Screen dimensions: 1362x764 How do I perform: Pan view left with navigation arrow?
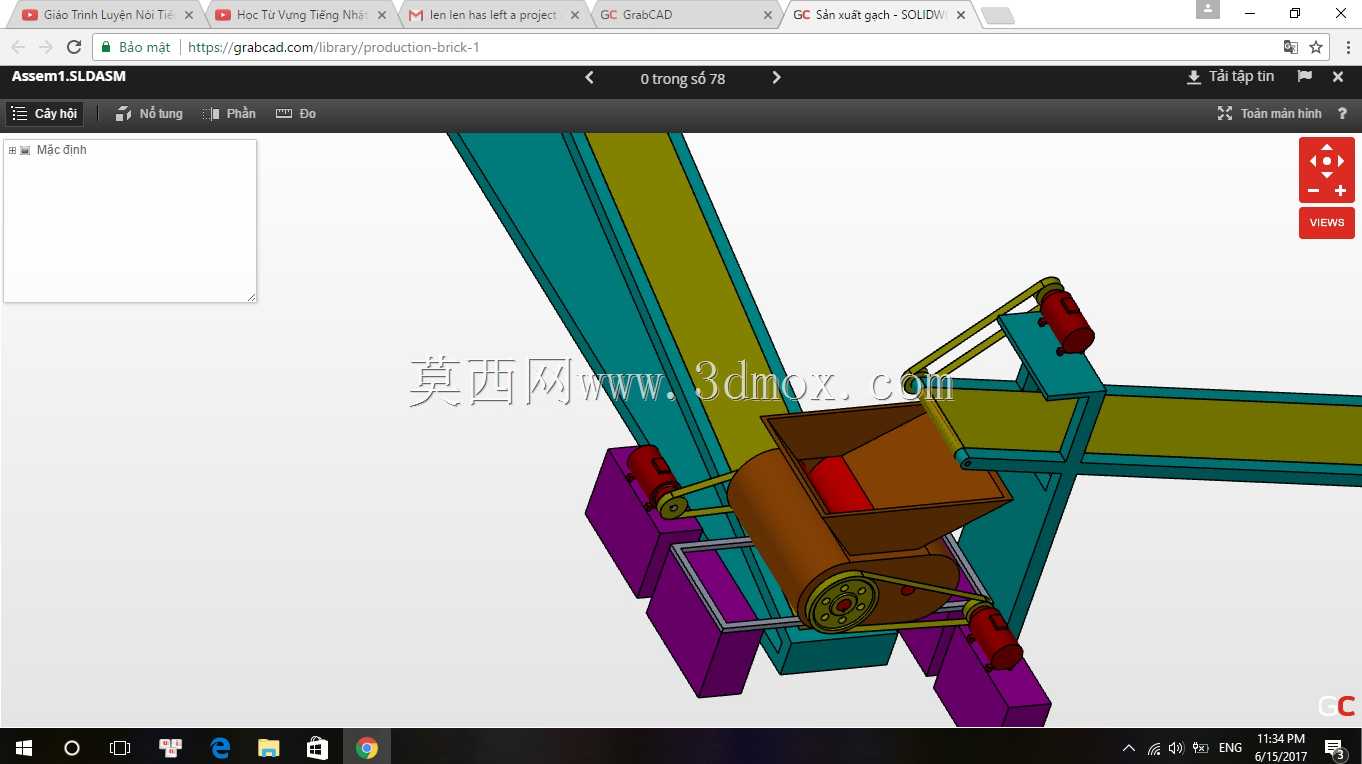tap(1312, 161)
